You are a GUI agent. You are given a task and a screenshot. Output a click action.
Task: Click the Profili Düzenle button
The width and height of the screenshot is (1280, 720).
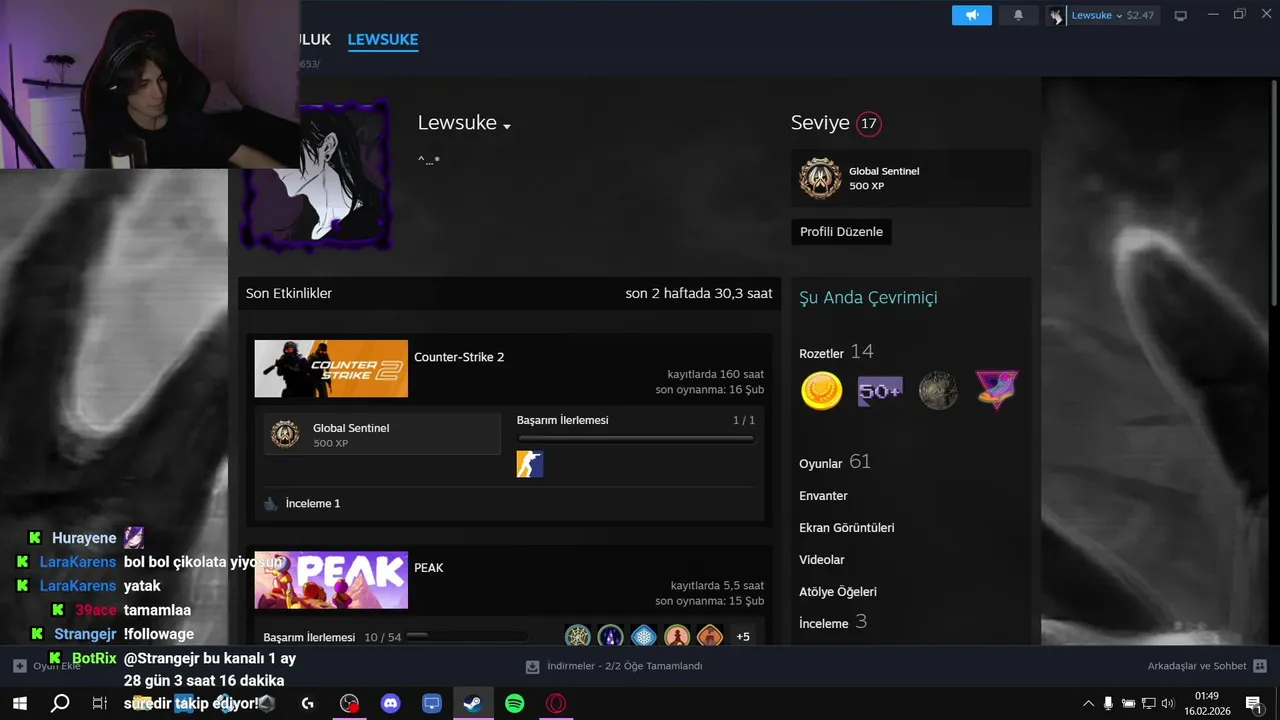(842, 232)
